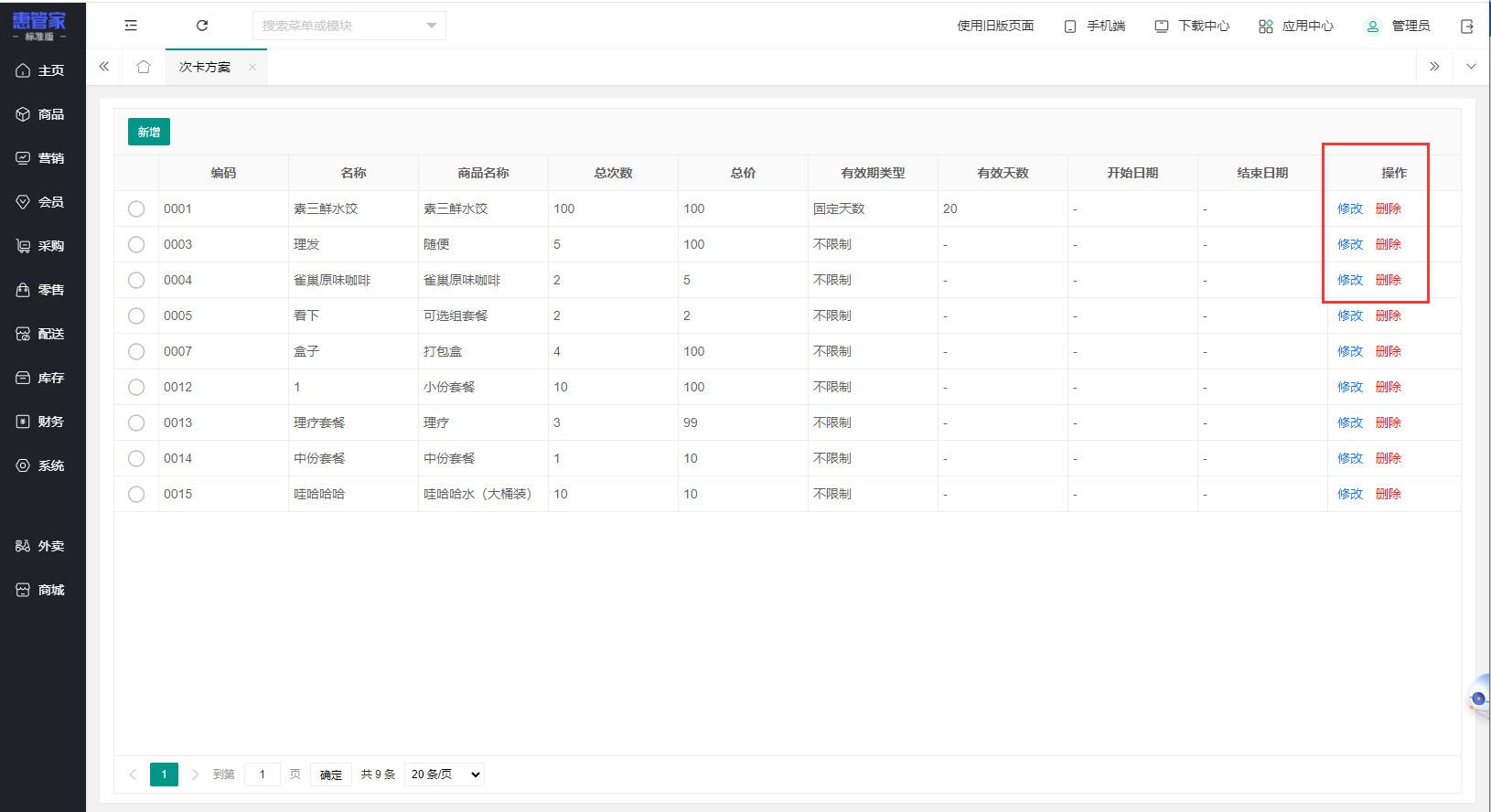1491x812 pixels.
Task: Click the 确定 pagination confirm button
Action: pyautogui.click(x=331, y=775)
